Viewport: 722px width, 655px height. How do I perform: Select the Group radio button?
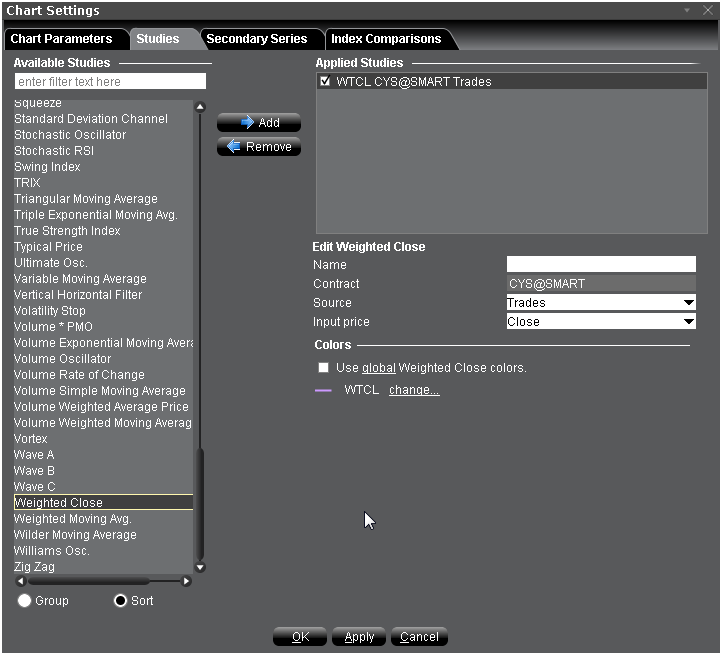coord(25,601)
